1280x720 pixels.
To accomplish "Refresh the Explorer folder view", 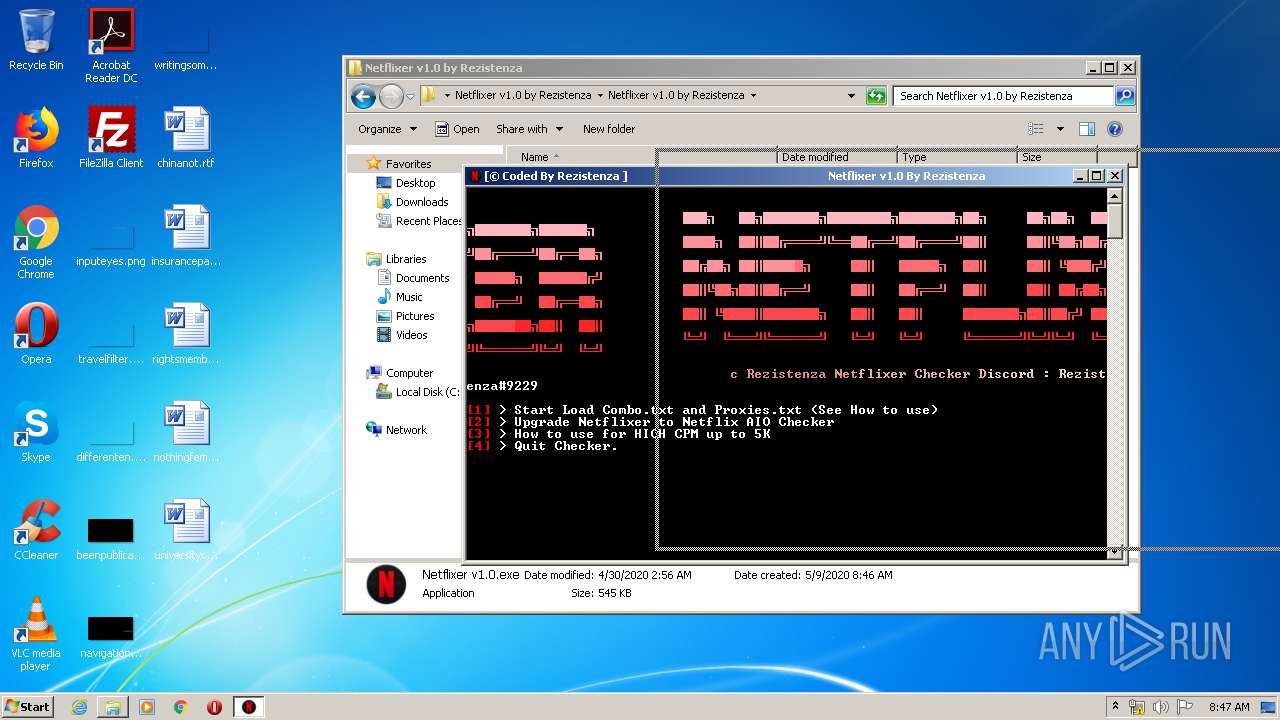I will pos(876,96).
